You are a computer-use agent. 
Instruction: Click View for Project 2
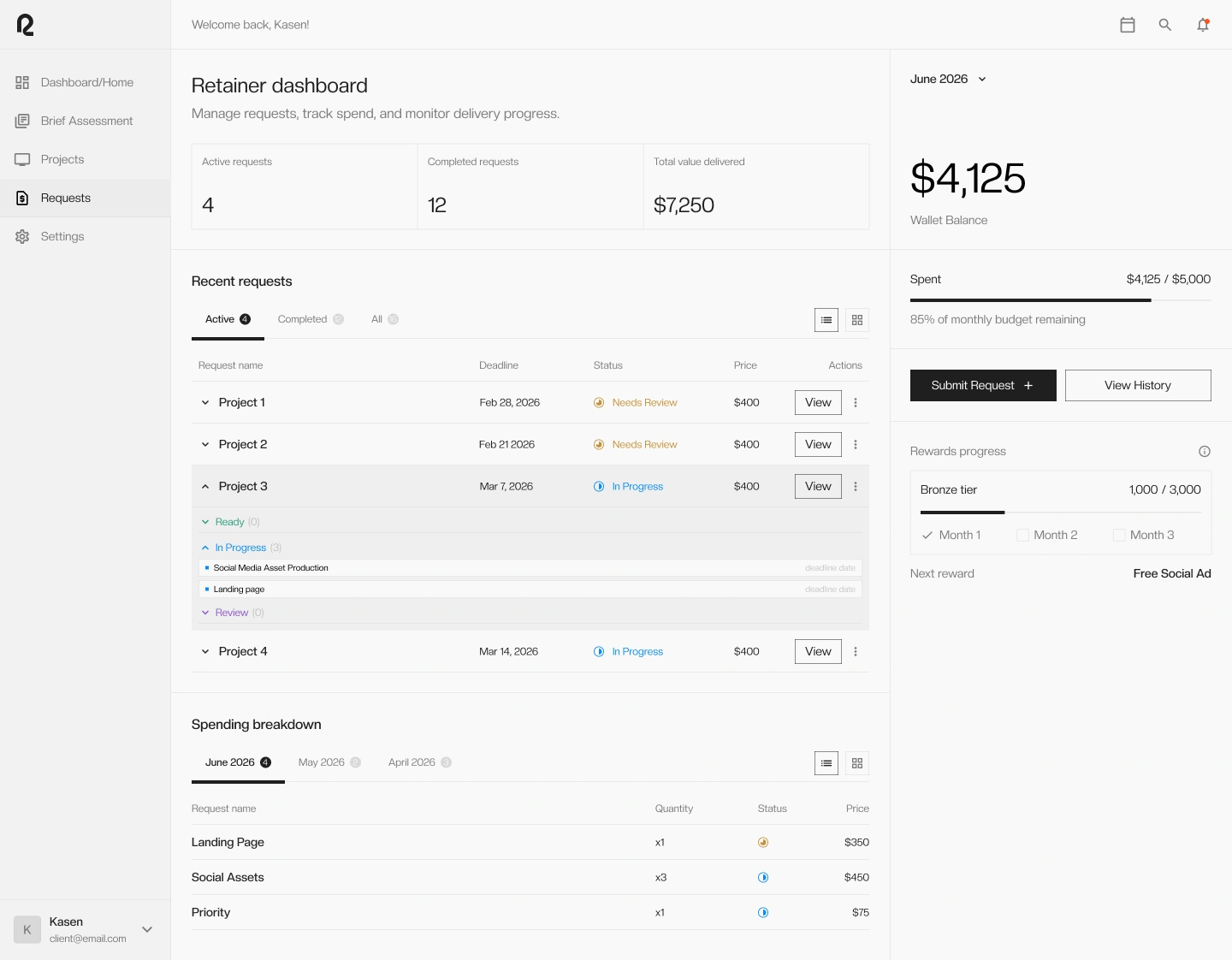point(818,445)
